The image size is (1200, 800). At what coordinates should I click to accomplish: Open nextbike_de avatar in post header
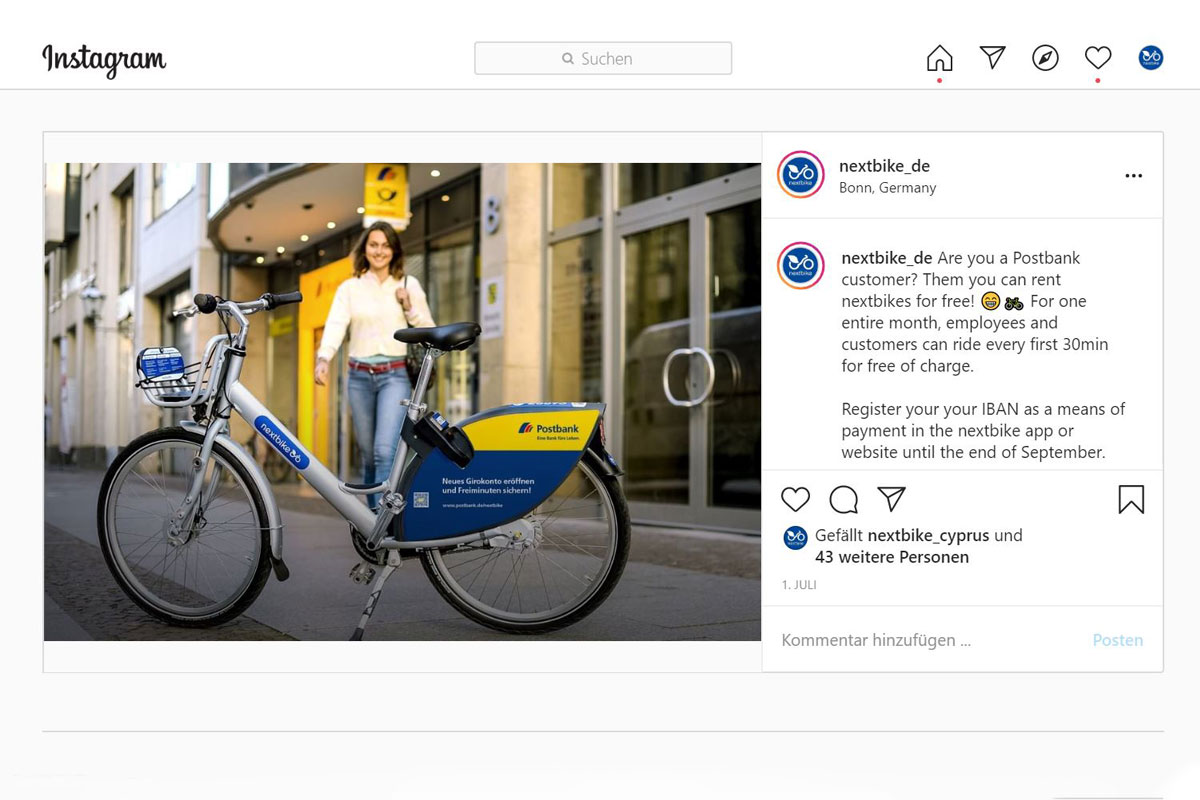[x=801, y=175]
